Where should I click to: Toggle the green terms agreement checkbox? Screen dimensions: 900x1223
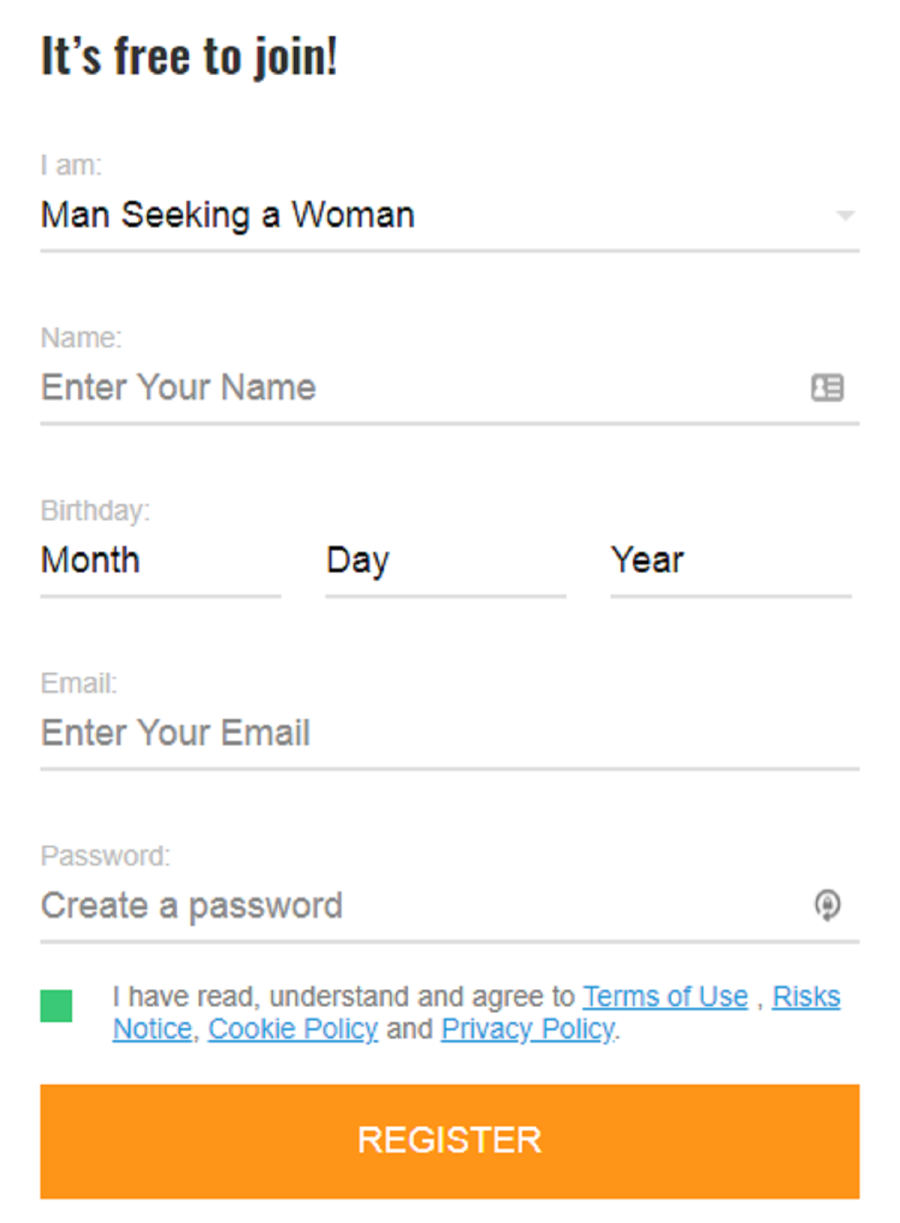[x=56, y=1006]
